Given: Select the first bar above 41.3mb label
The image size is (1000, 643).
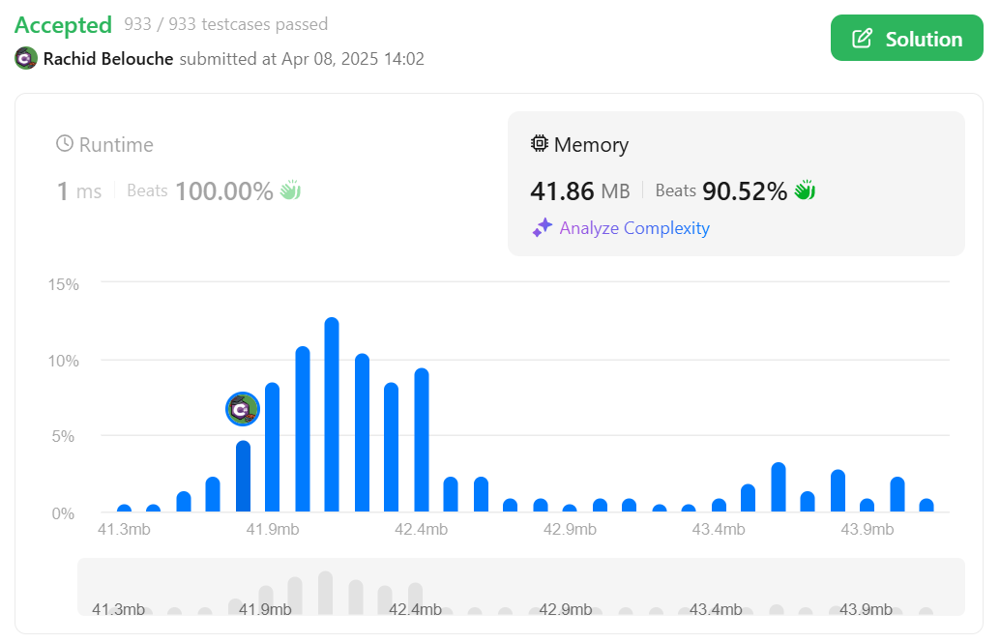Looking at the screenshot, I should click(x=124, y=508).
